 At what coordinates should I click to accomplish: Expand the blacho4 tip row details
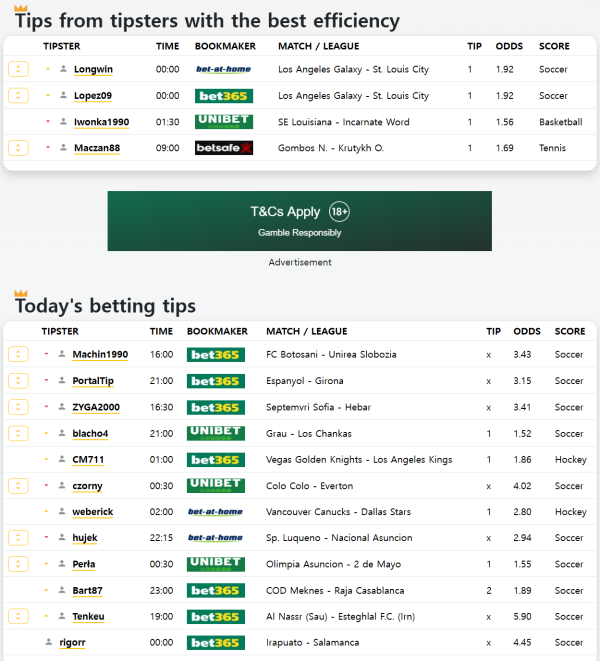18,433
